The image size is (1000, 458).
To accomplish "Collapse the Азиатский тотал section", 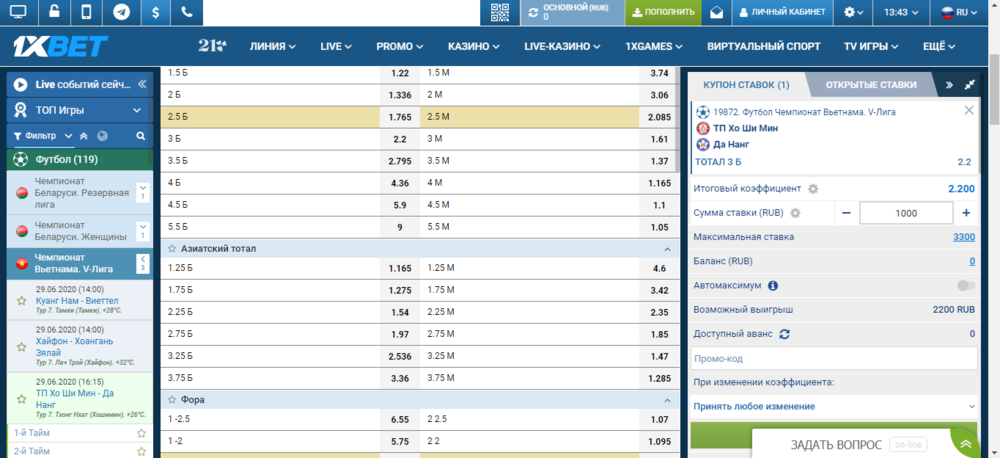I will [x=667, y=249].
